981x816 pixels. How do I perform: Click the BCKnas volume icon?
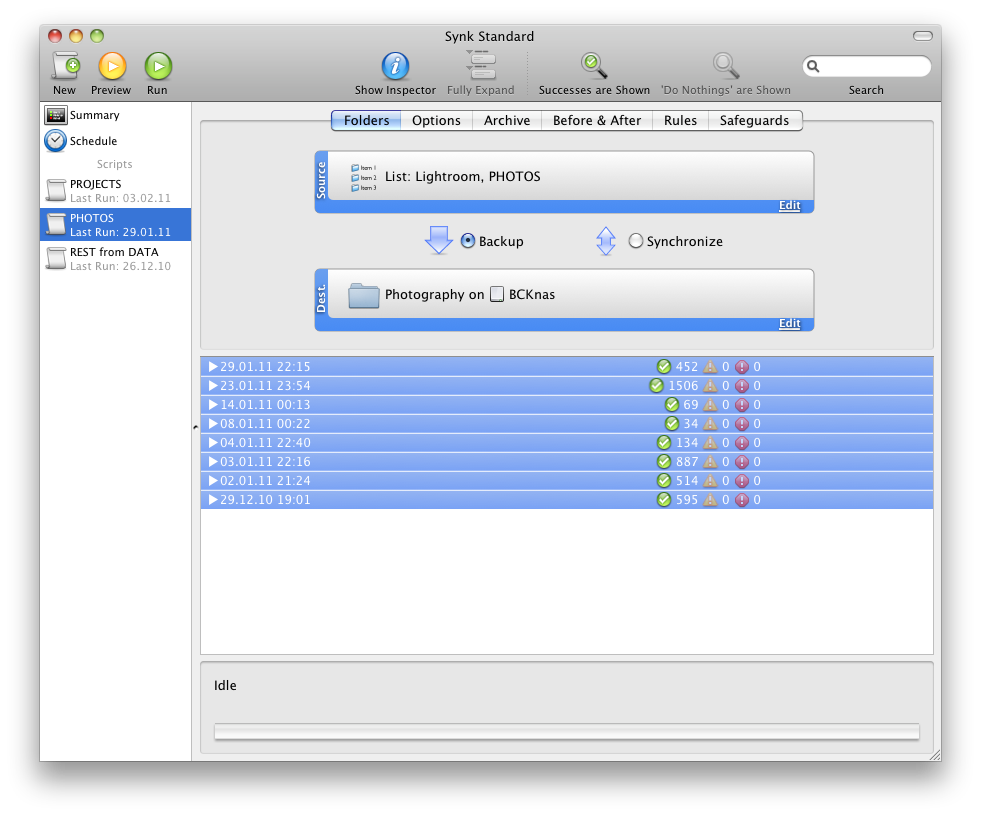tap(497, 294)
